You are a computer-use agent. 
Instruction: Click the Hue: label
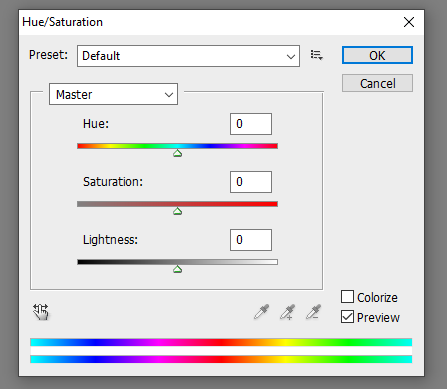[x=96, y=124]
